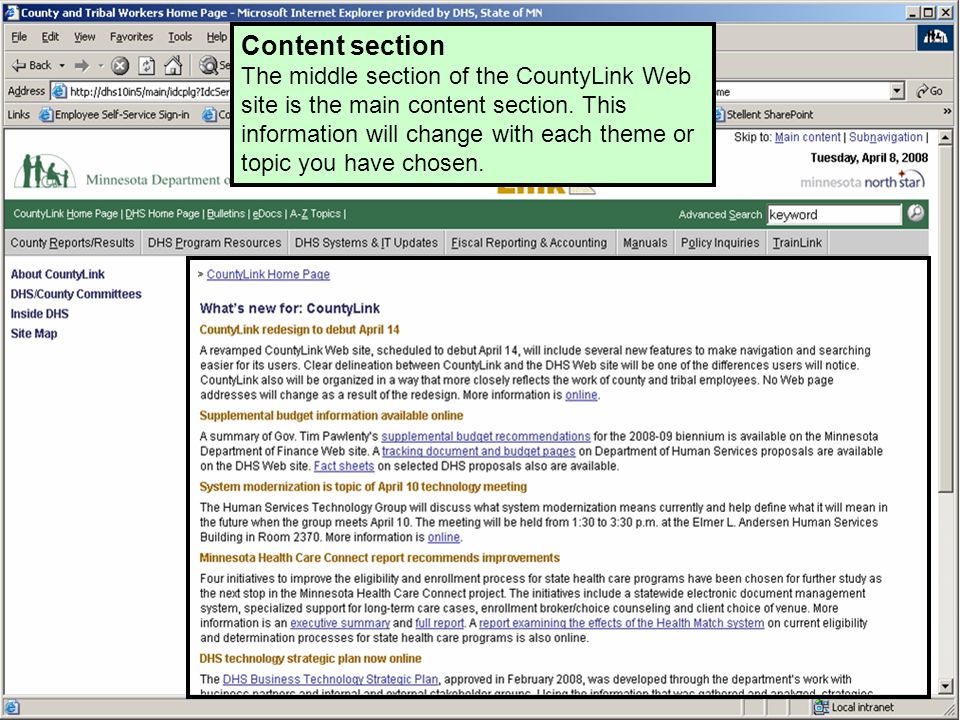Click the page vertical scrollbar thumb
Image resolution: width=960 pixels, height=720 pixels.
pyautogui.click(x=945, y=318)
